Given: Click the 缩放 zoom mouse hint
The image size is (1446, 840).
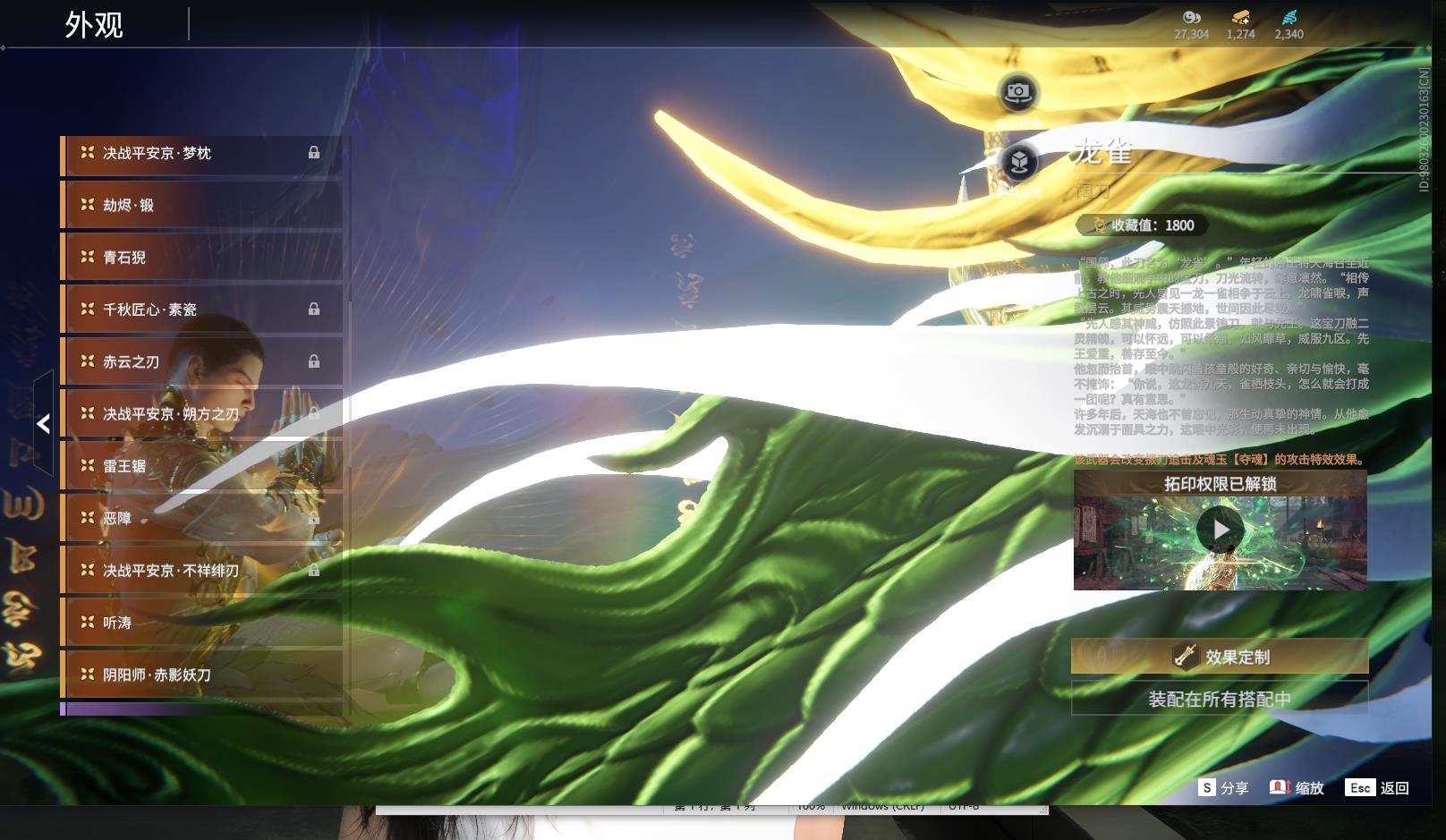Looking at the screenshot, I should (x=1297, y=788).
